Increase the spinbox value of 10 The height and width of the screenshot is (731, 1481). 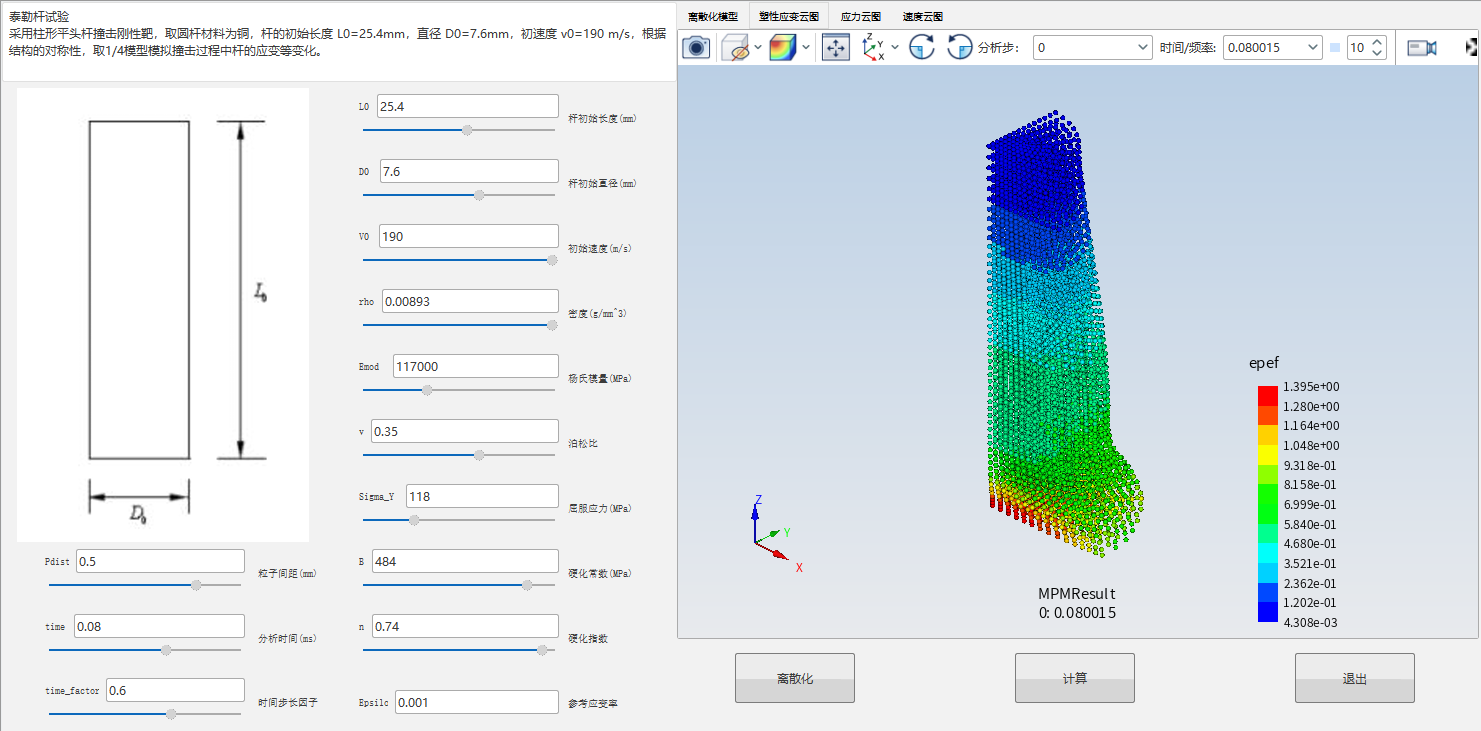1377,42
